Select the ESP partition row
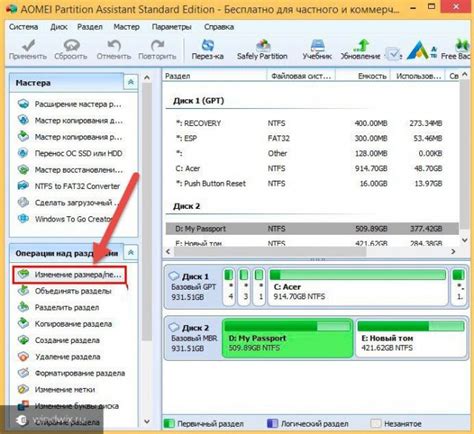Viewport: 474px width, 434px height. 312,138
